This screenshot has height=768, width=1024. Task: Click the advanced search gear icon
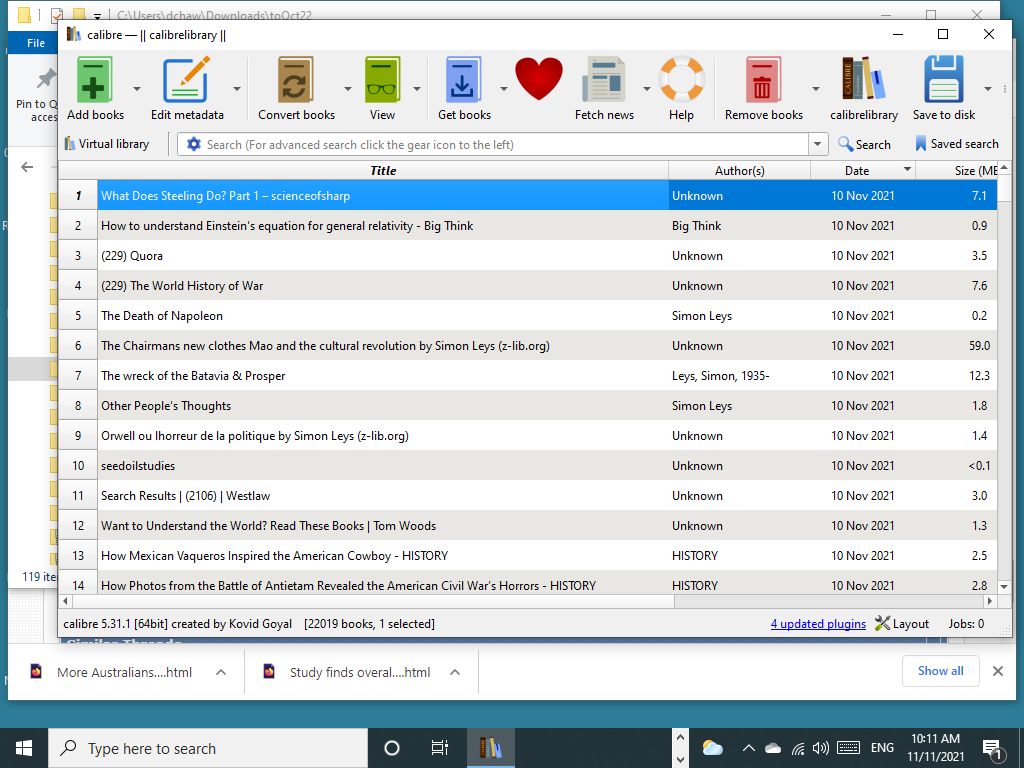coord(193,144)
